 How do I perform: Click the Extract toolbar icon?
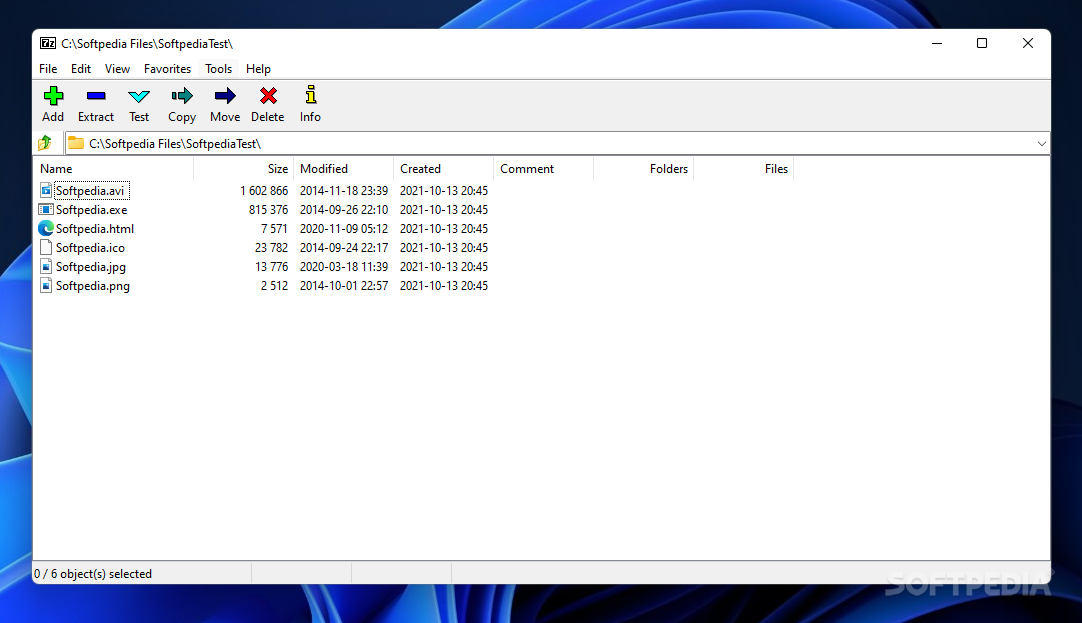96,96
